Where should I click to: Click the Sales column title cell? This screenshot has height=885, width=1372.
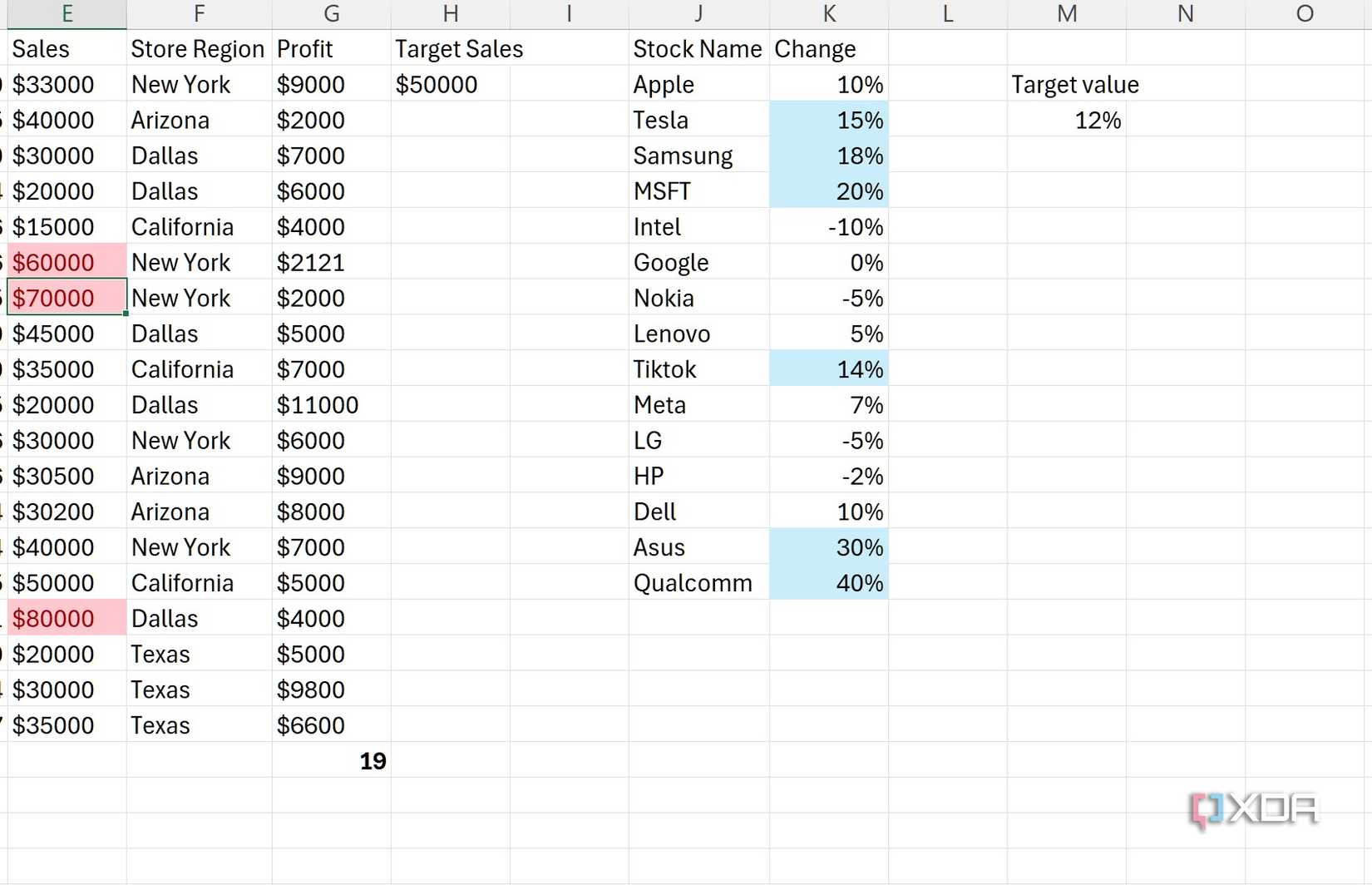(x=40, y=48)
